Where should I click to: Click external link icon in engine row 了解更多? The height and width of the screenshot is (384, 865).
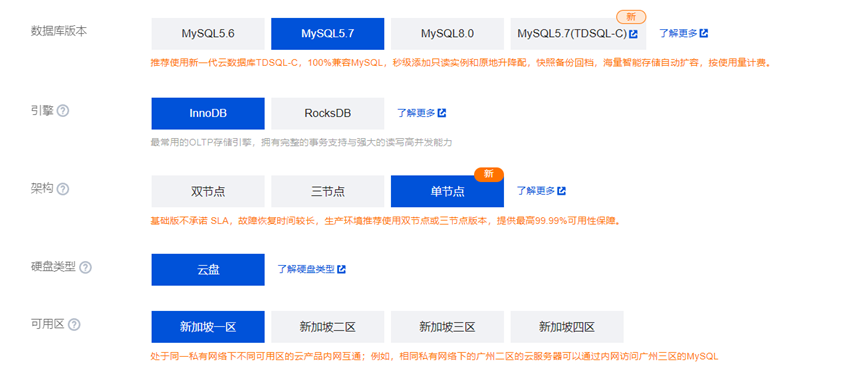pyautogui.click(x=441, y=113)
